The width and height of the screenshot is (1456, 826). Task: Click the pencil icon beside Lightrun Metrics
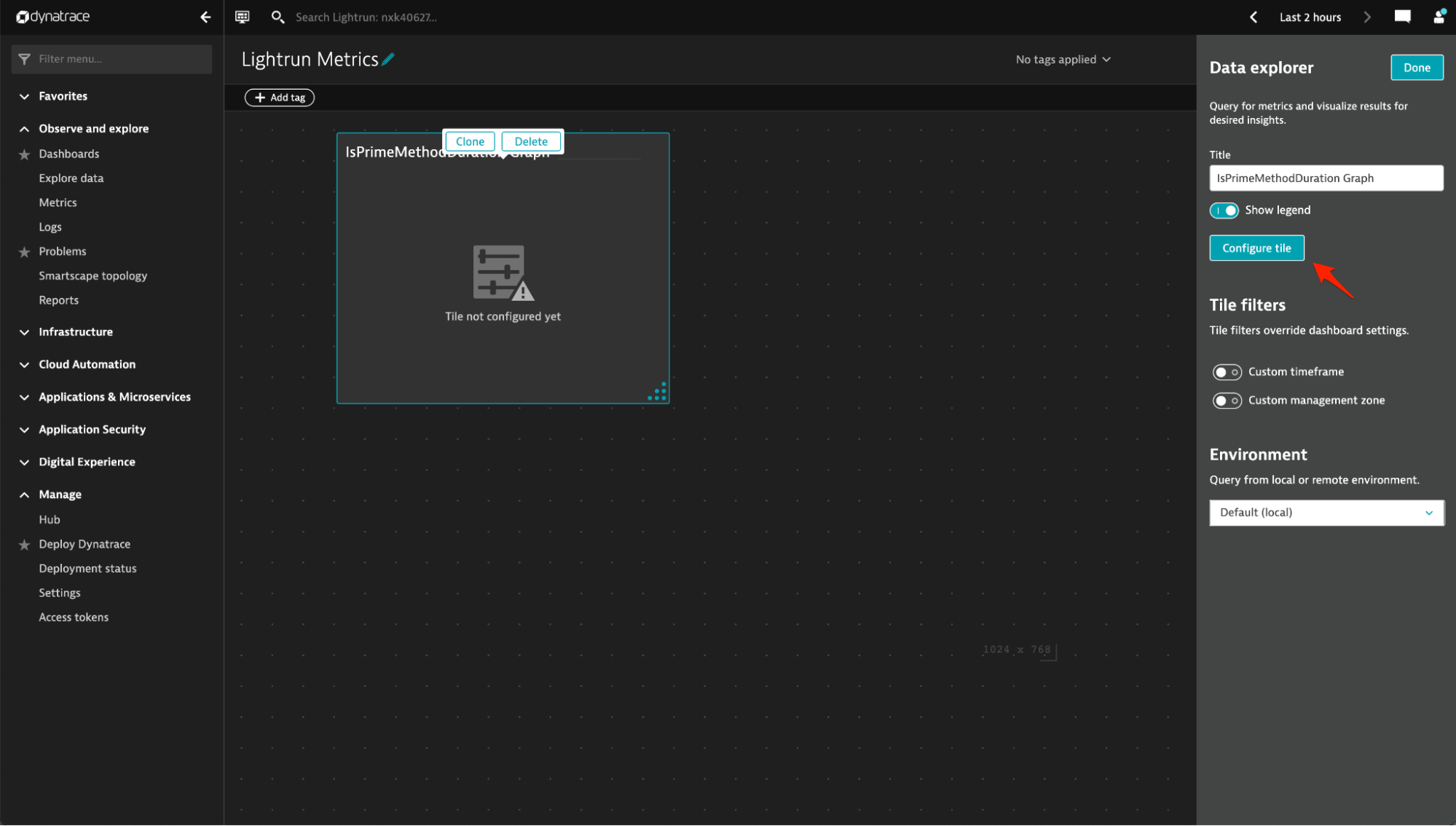(x=388, y=60)
